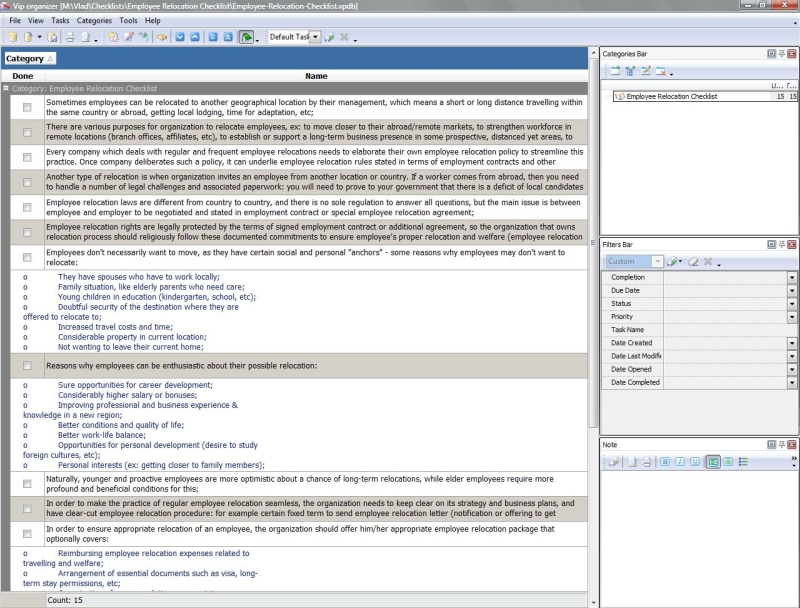Open the Categories menu
800x608 pixels.
point(94,20)
